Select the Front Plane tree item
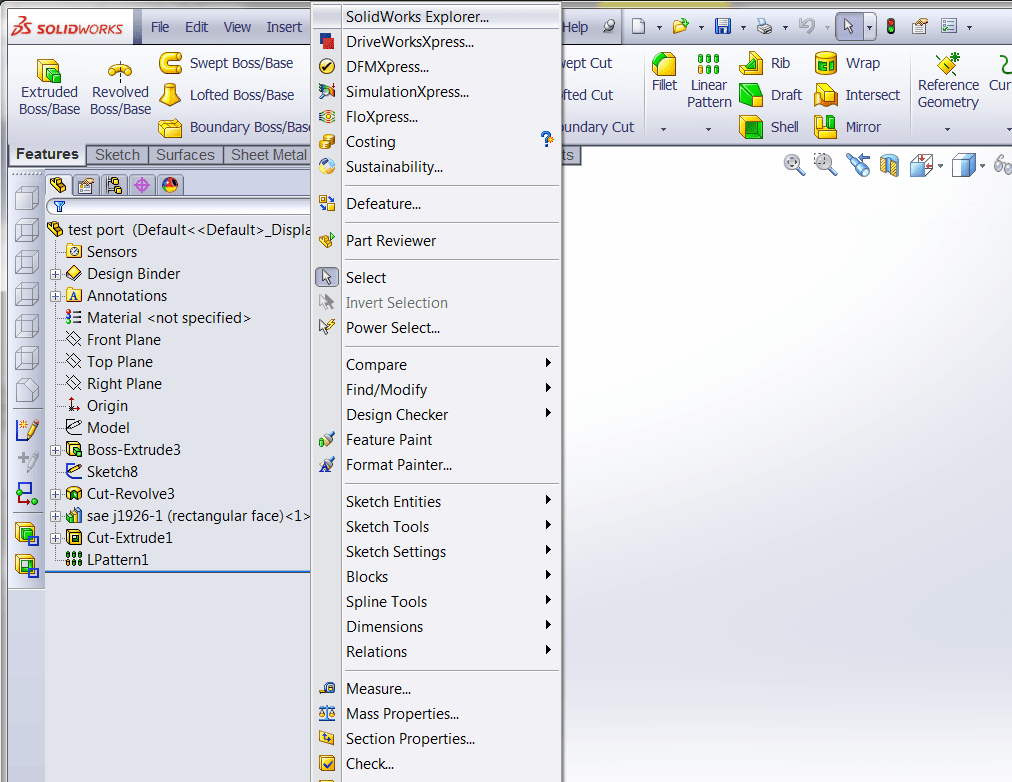Viewport: 1012px width, 782px height. pos(114,340)
